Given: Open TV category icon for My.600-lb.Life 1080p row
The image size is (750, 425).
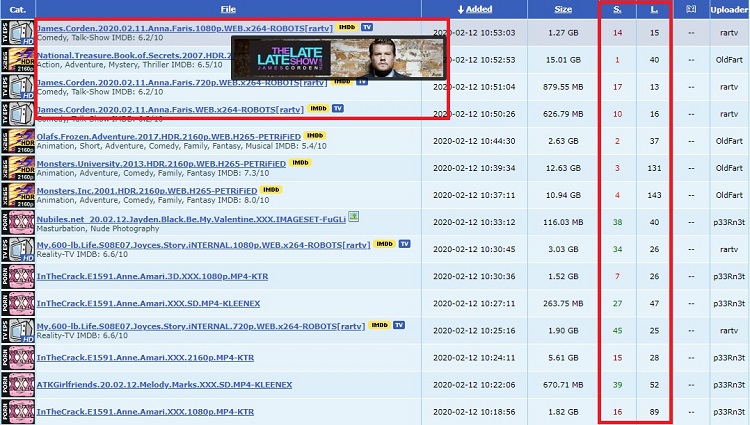Looking at the screenshot, I should [18, 249].
